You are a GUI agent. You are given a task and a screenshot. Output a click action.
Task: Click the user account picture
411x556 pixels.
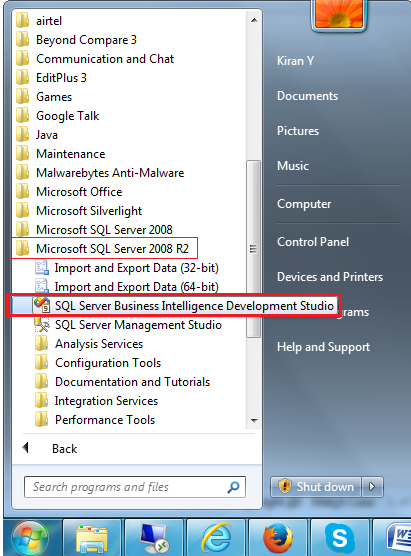[339, 14]
